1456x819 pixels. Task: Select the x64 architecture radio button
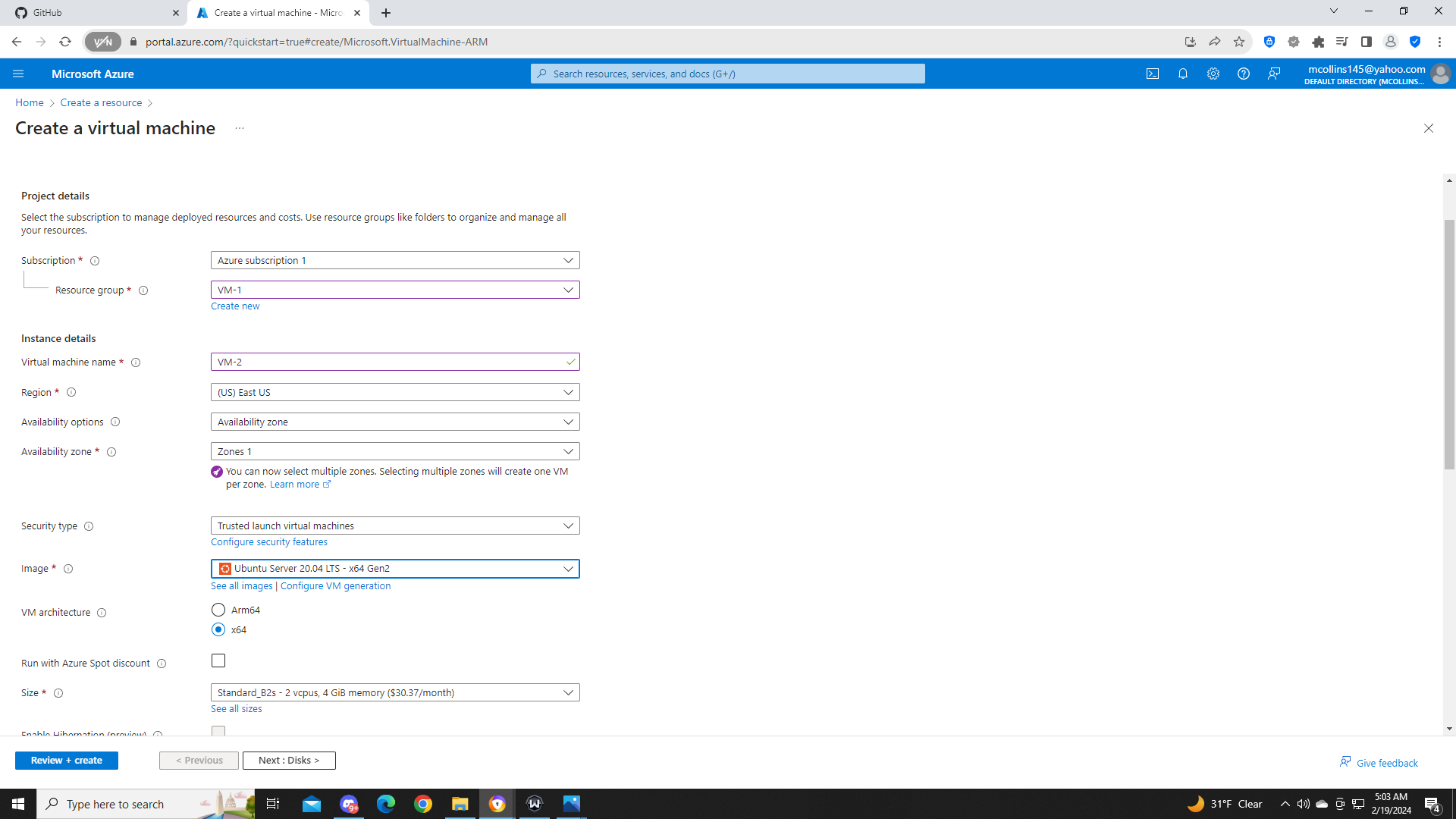[x=218, y=629]
